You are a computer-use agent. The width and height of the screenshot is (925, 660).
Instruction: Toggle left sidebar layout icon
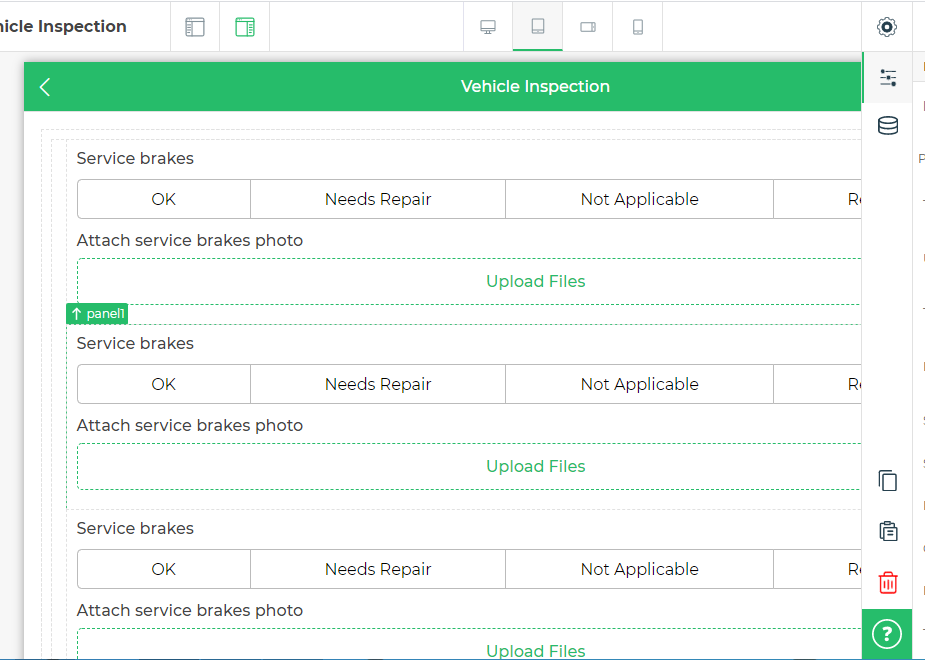pyautogui.click(x=195, y=27)
